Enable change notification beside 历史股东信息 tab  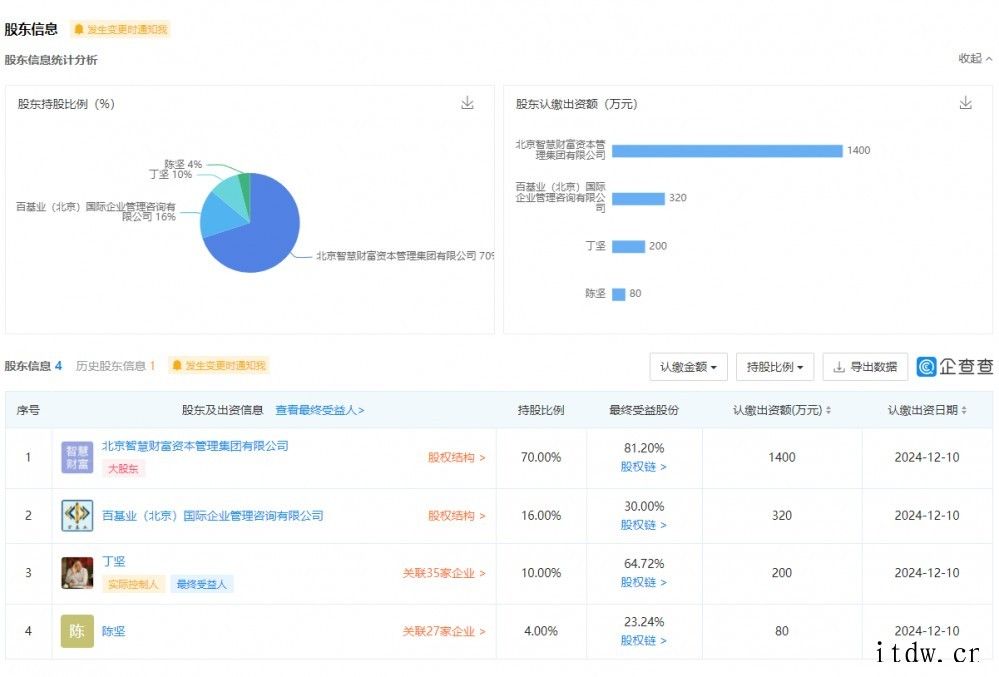tap(219, 366)
